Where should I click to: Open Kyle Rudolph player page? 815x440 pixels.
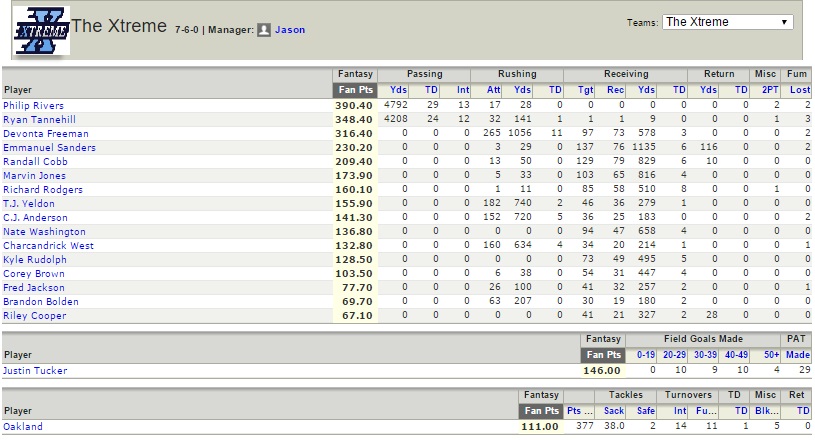[x=35, y=260]
